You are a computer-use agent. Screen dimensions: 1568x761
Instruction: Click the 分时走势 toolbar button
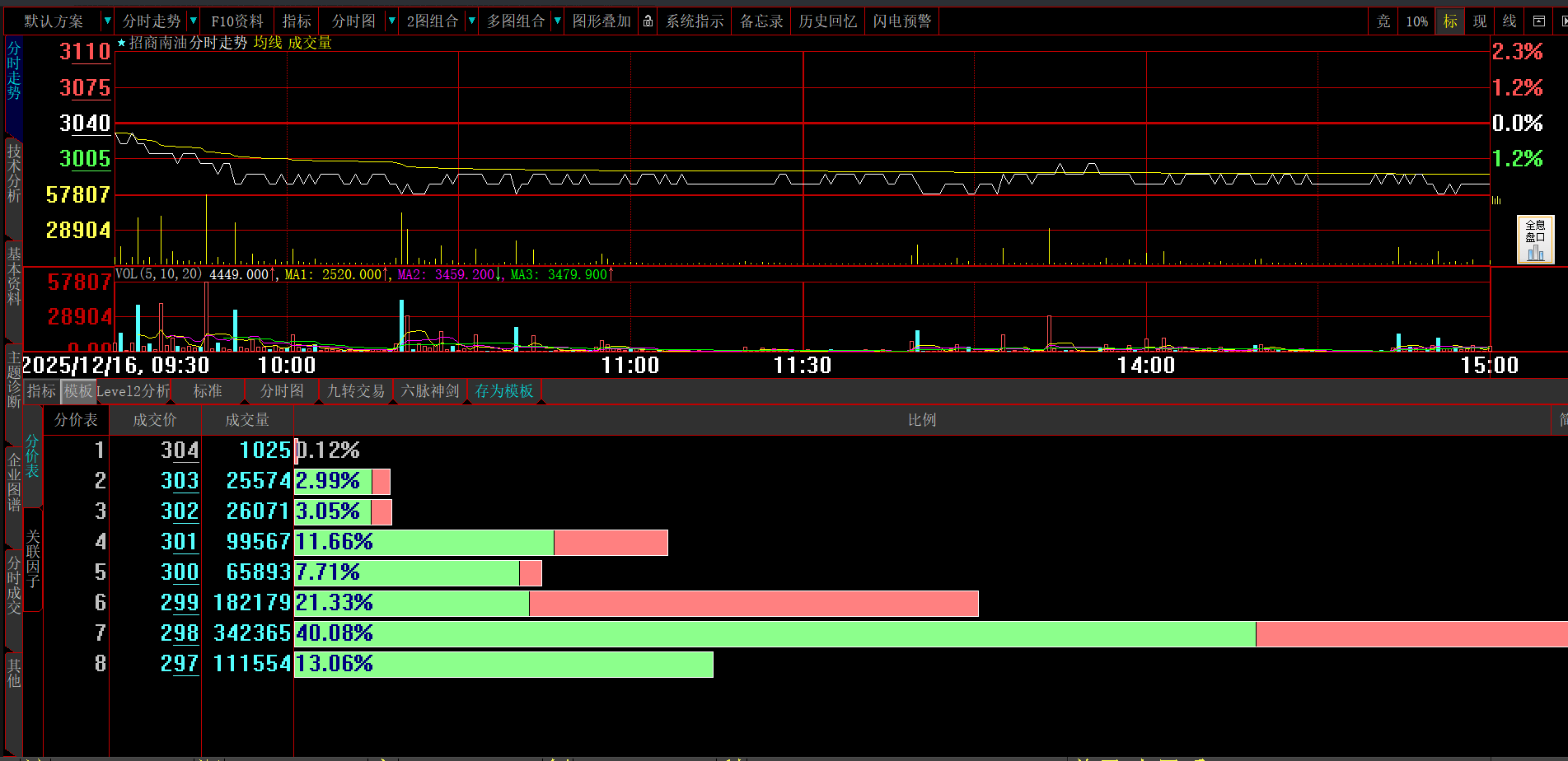point(152,21)
